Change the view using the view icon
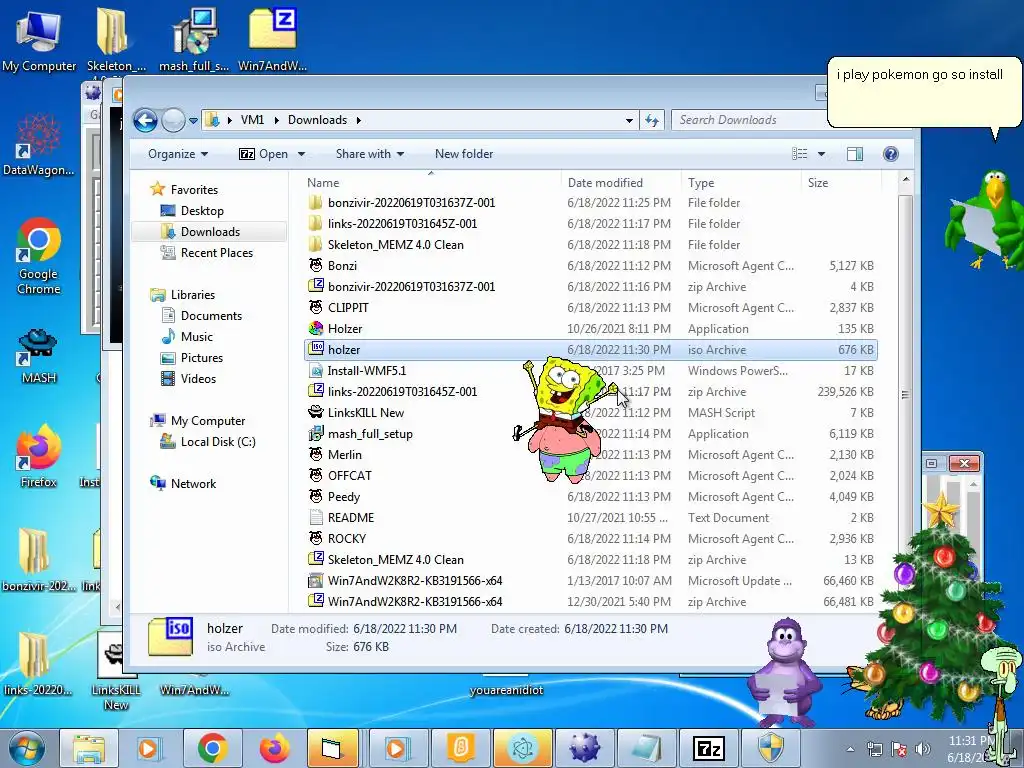The width and height of the screenshot is (1024, 768). coord(799,154)
